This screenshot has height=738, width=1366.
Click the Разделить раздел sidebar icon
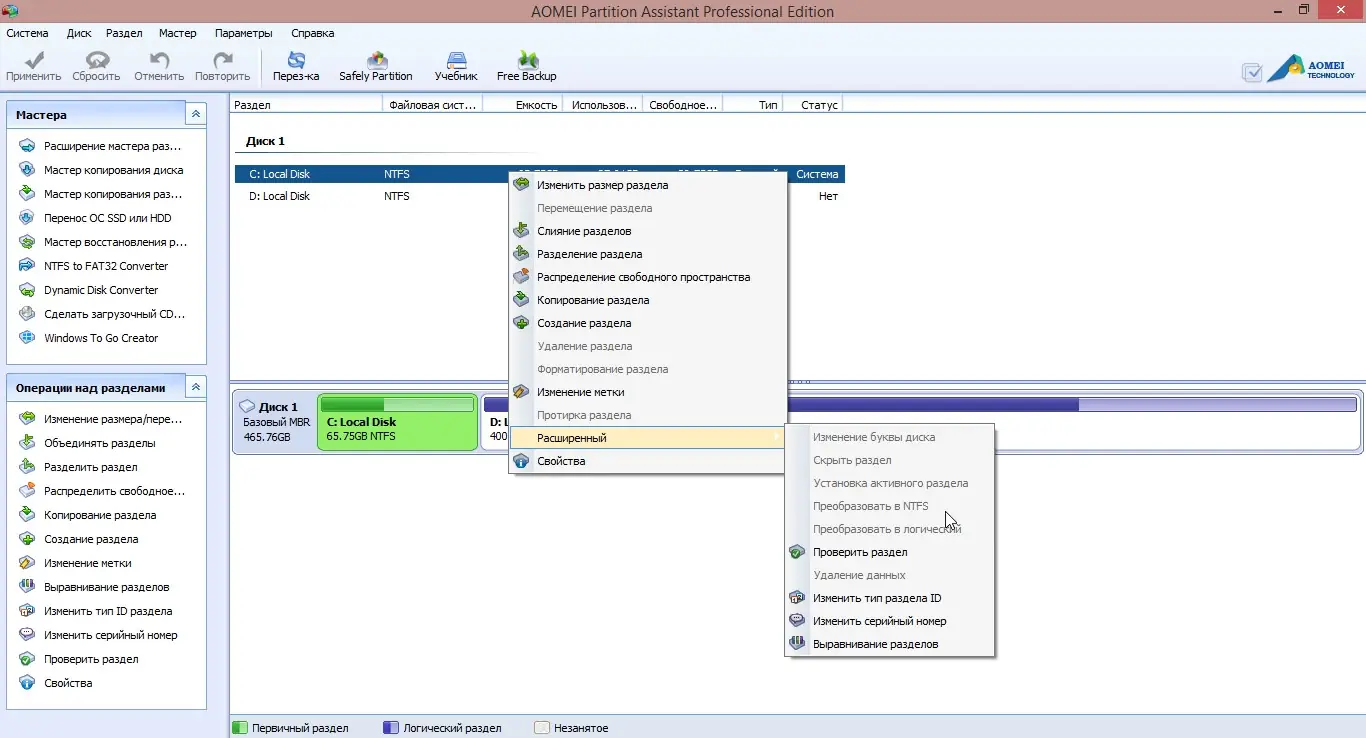pyautogui.click(x=27, y=467)
